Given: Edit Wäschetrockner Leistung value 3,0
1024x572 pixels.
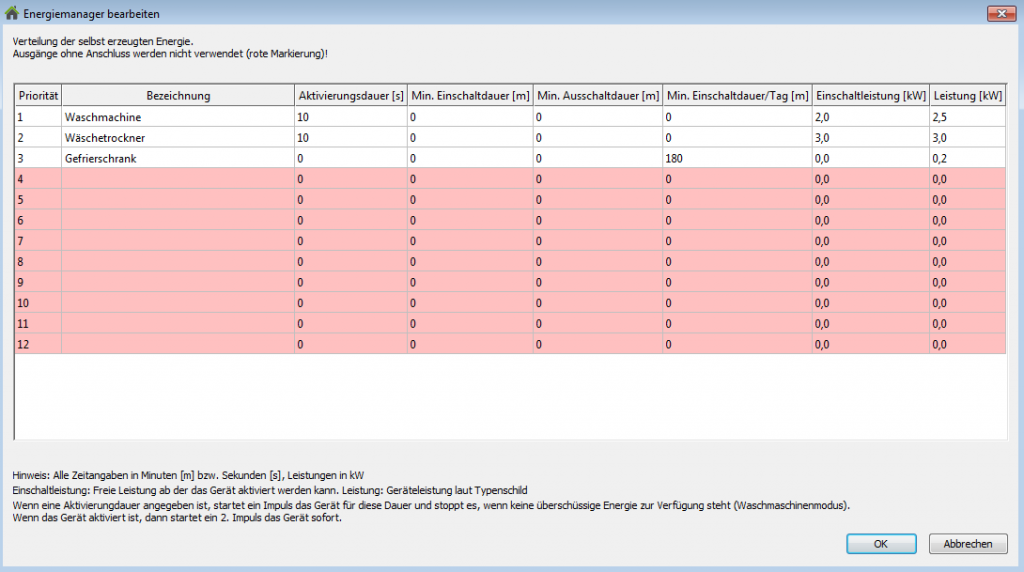Looking at the screenshot, I should [x=967, y=137].
